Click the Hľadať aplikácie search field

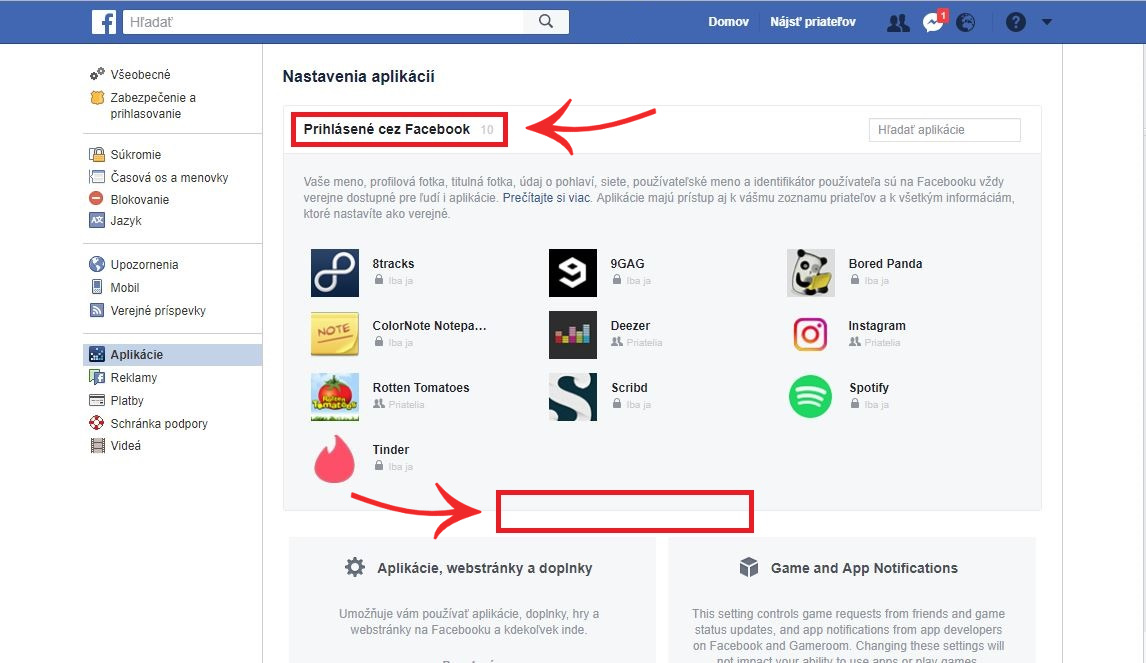pos(944,130)
